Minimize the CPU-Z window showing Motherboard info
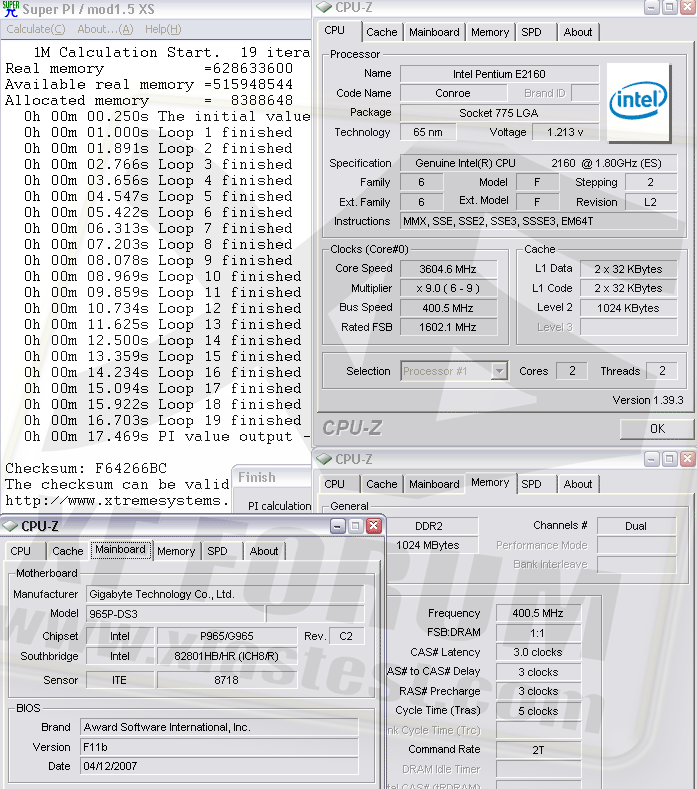The image size is (697, 789). point(337,526)
